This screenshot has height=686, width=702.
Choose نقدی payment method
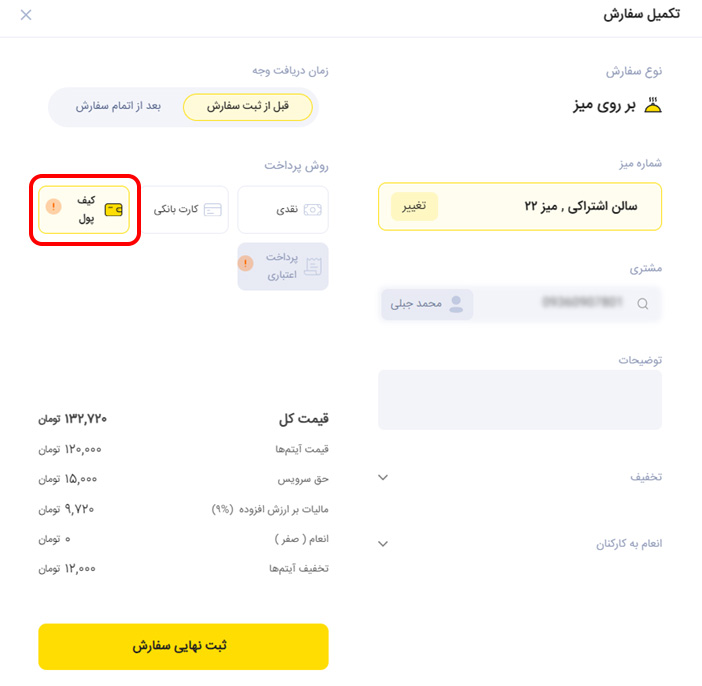coord(283,210)
